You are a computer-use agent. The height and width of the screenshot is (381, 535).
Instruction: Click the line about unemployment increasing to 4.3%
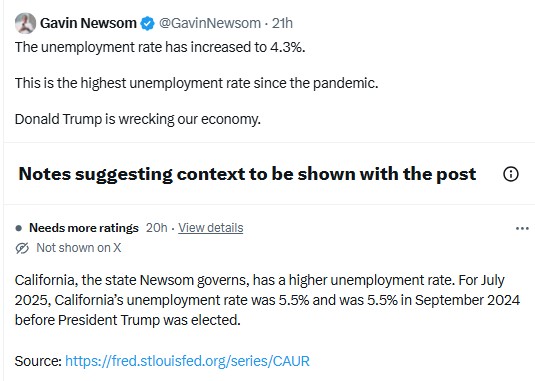160,47
